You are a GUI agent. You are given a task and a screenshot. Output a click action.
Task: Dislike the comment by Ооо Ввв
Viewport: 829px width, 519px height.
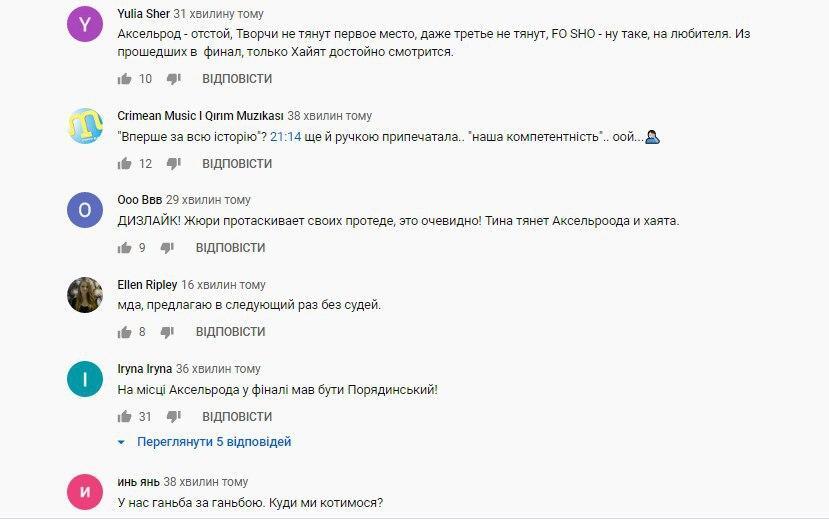tap(166, 248)
